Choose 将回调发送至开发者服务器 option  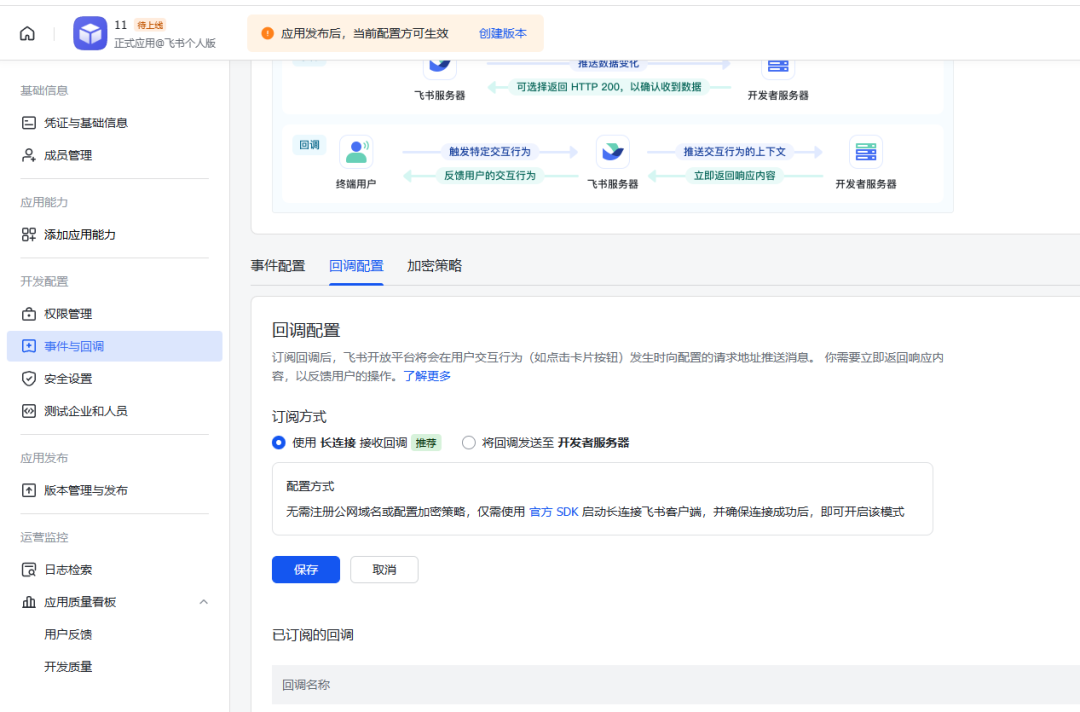pyautogui.click(x=468, y=442)
